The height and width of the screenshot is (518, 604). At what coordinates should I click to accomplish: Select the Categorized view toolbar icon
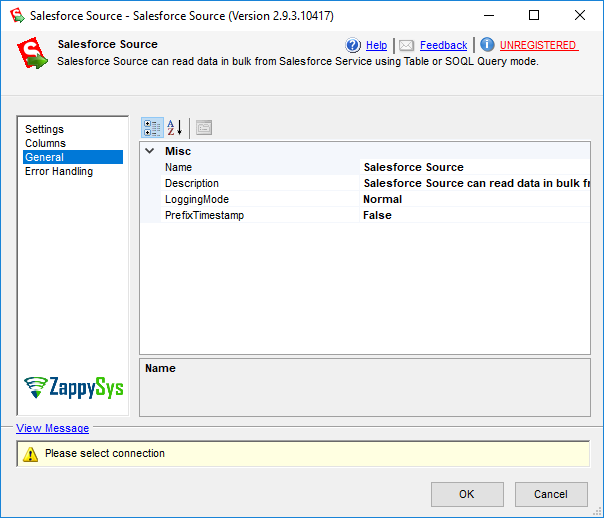pos(152,128)
